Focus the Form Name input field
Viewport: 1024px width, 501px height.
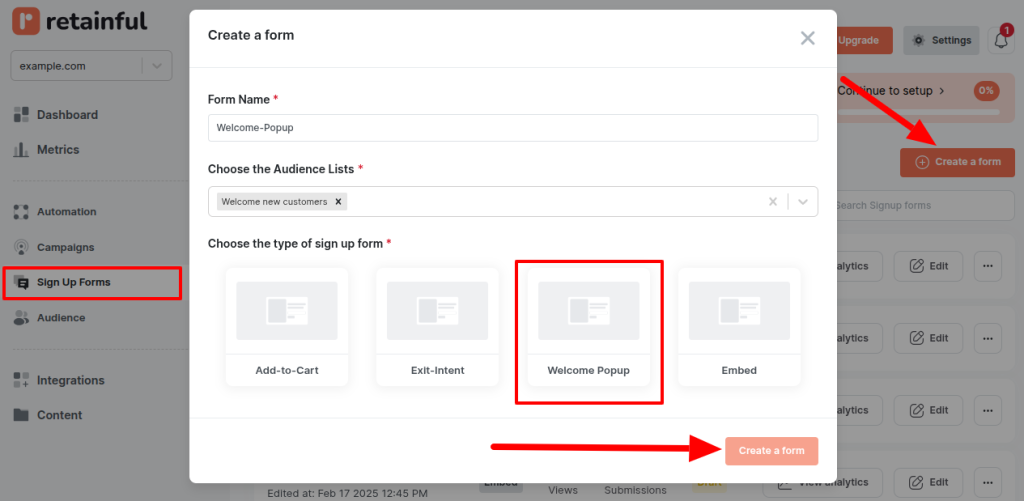(x=513, y=128)
